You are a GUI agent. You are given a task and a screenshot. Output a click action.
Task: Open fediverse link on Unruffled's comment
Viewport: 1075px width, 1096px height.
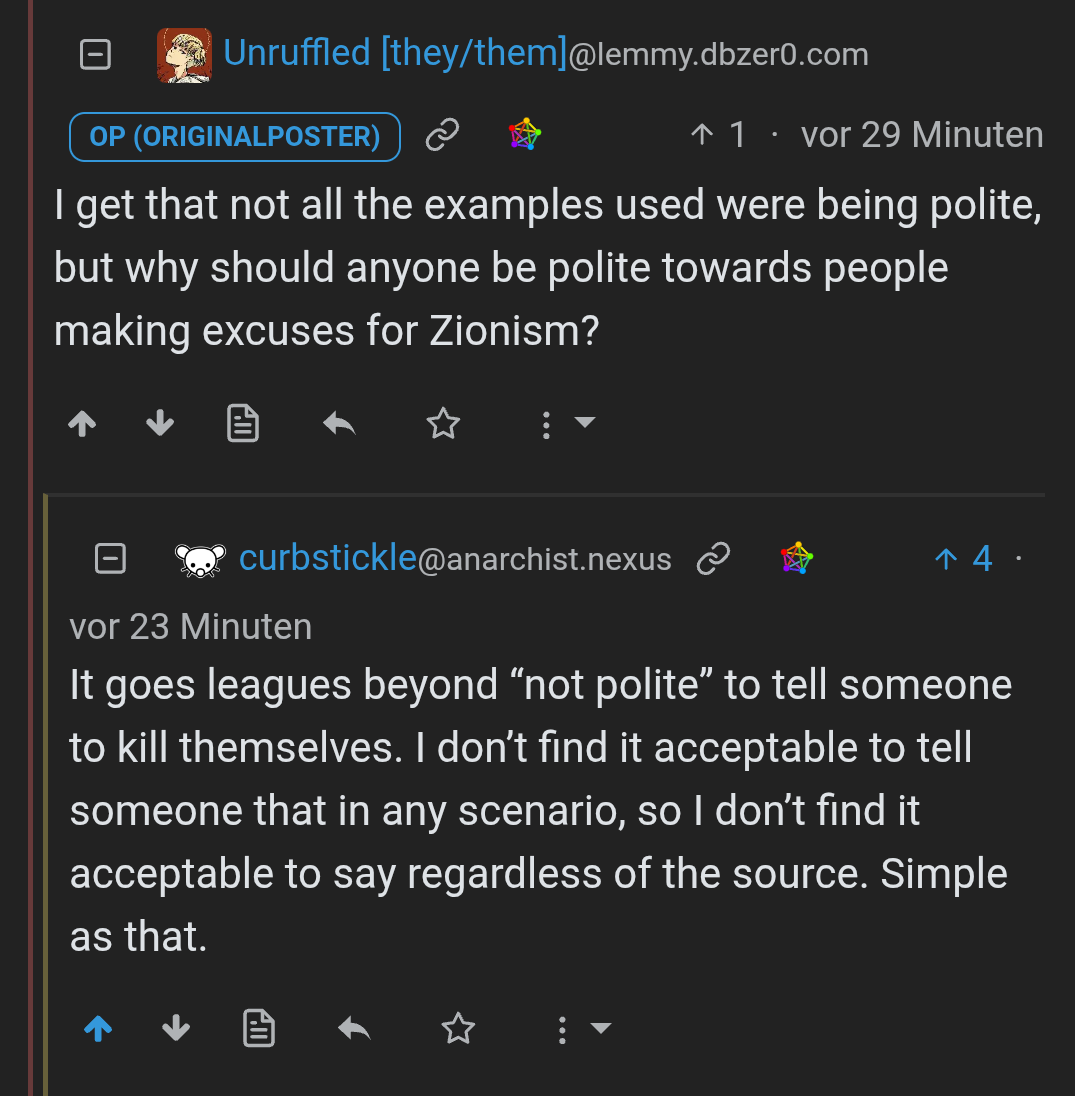[524, 135]
